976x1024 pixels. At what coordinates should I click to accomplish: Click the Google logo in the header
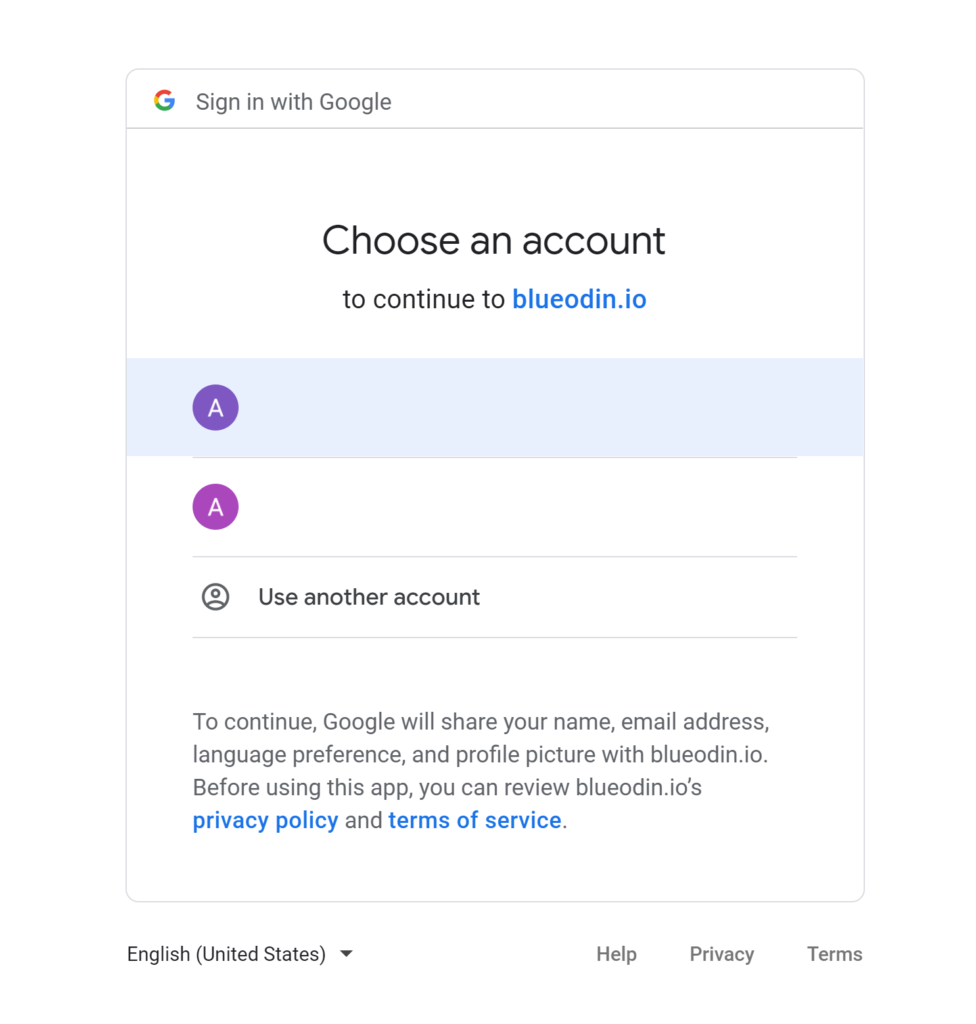pyautogui.click(x=164, y=100)
